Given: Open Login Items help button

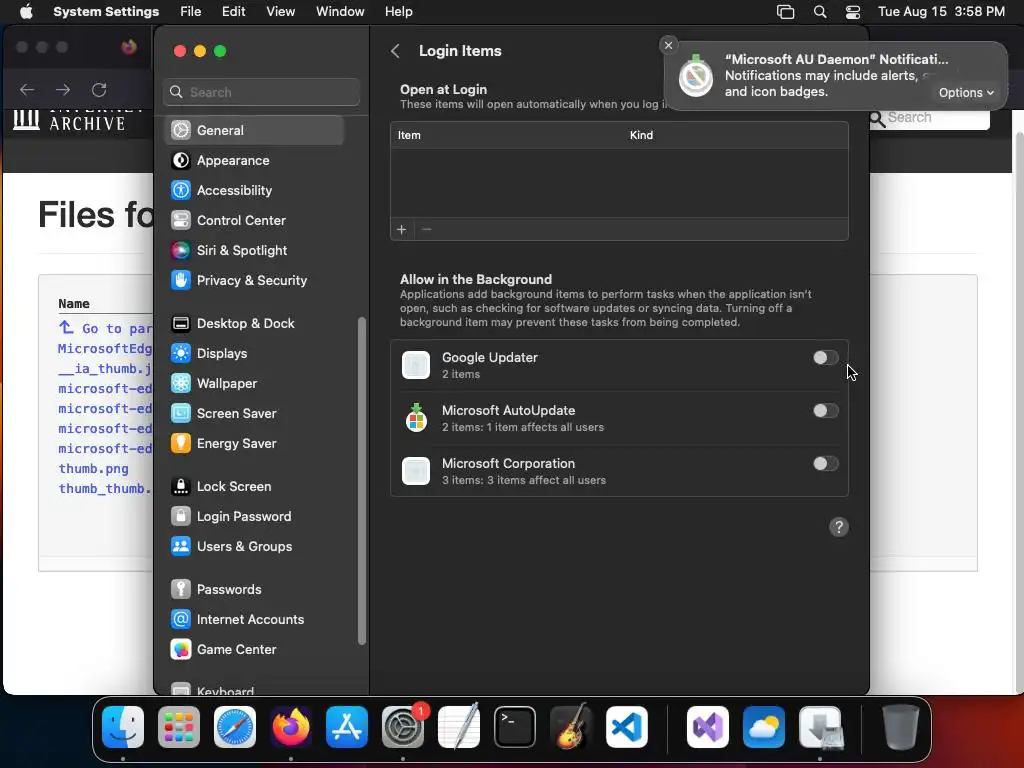Looking at the screenshot, I should click(x=839, y=527).
